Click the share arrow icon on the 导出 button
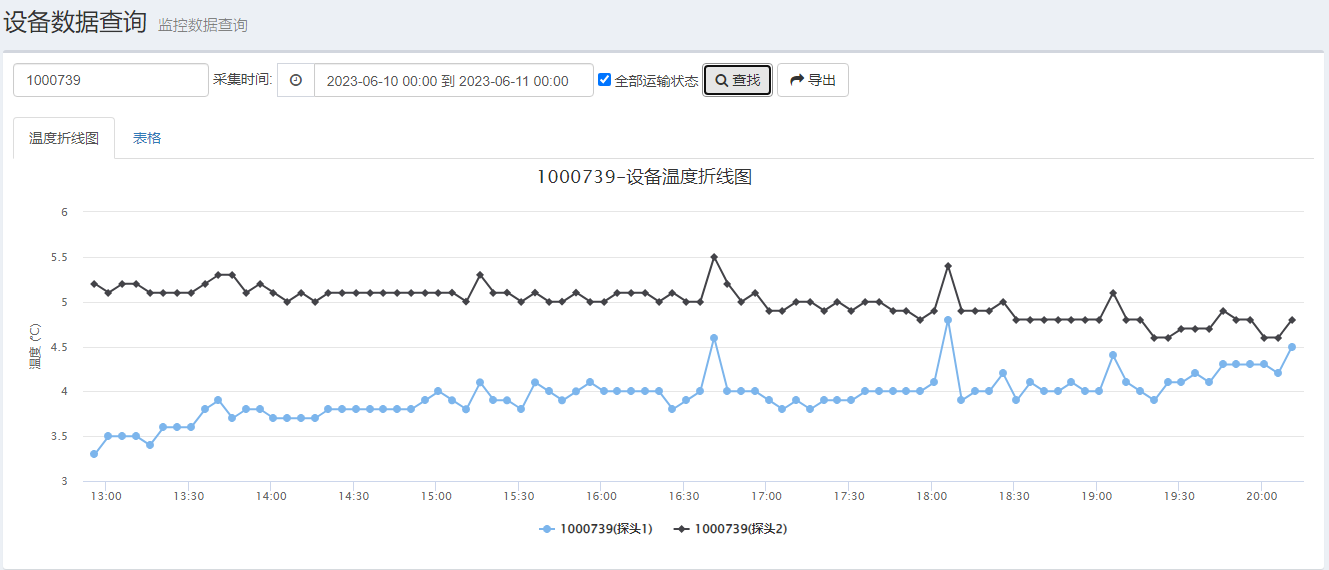This screenshot has width=1329, height=570. pos(797,80)
